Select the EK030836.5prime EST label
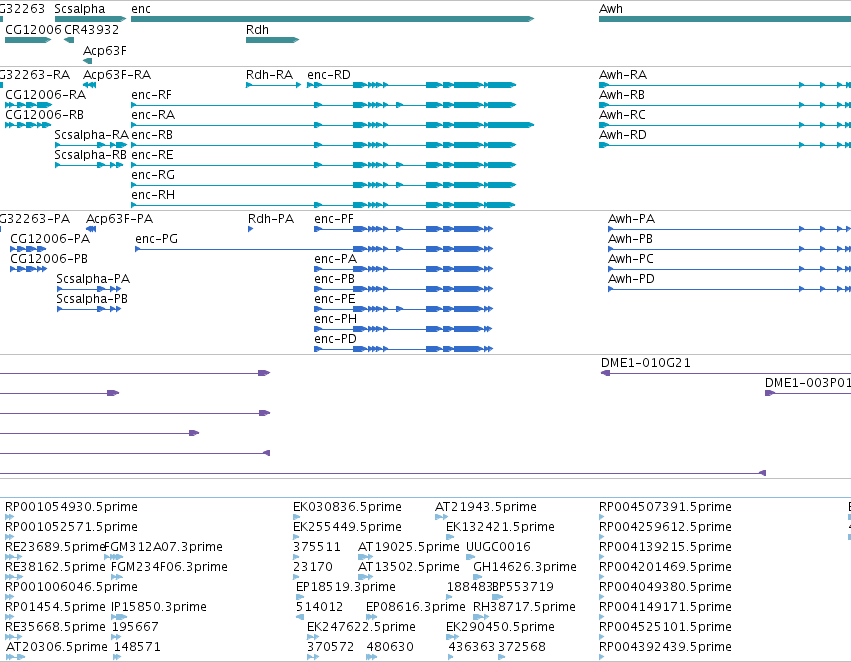The height and width of the screenshot is (662, 851). (x=347, y=507)
